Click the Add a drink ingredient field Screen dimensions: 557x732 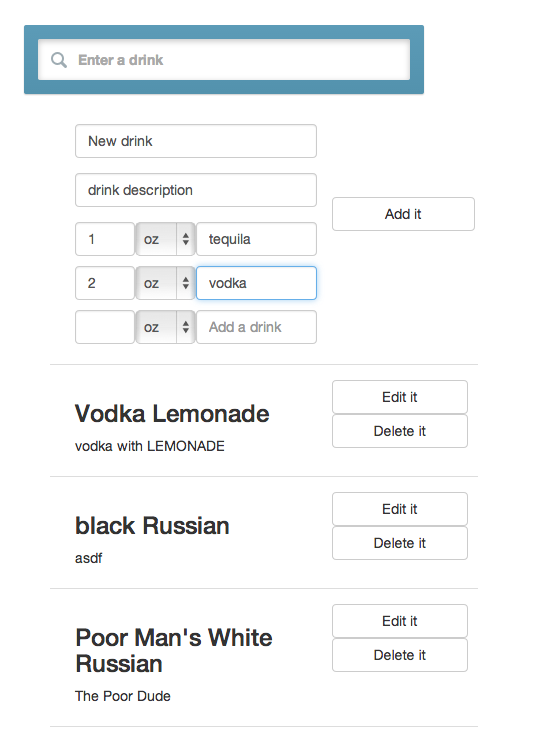[256, 327]
